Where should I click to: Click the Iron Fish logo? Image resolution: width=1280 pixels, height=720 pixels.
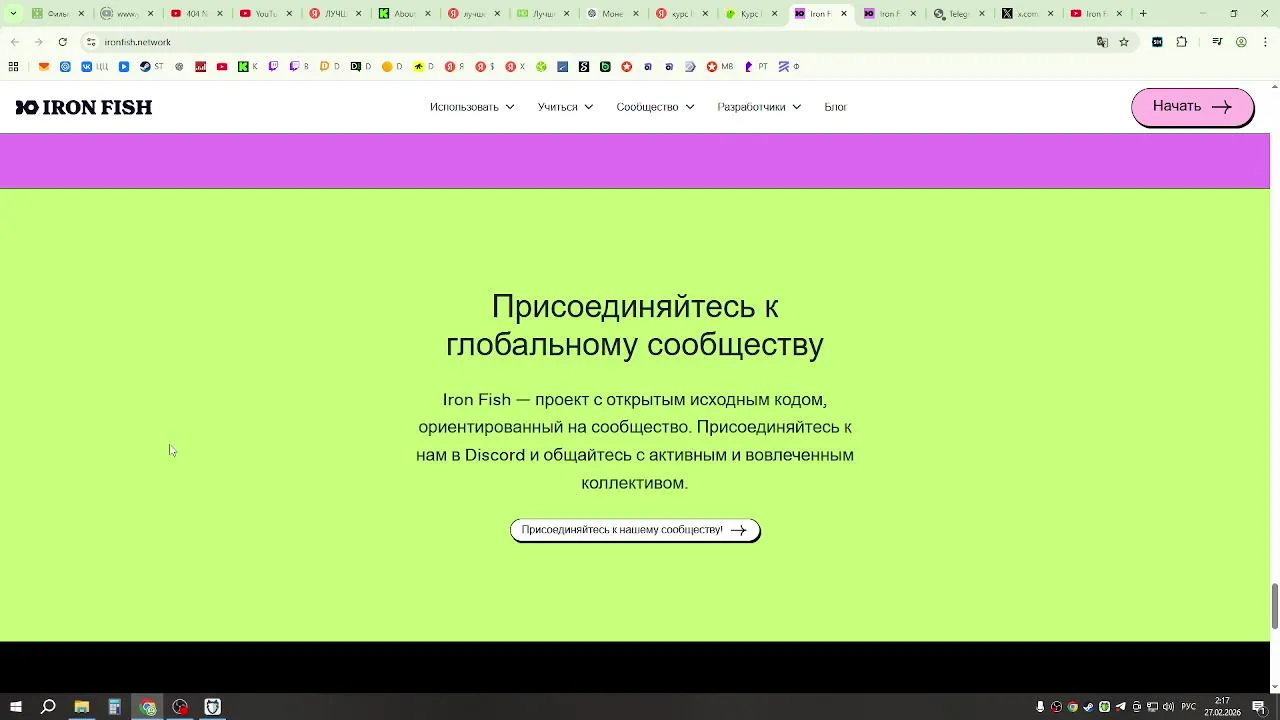pyautogui.click(x=84, y=107)
